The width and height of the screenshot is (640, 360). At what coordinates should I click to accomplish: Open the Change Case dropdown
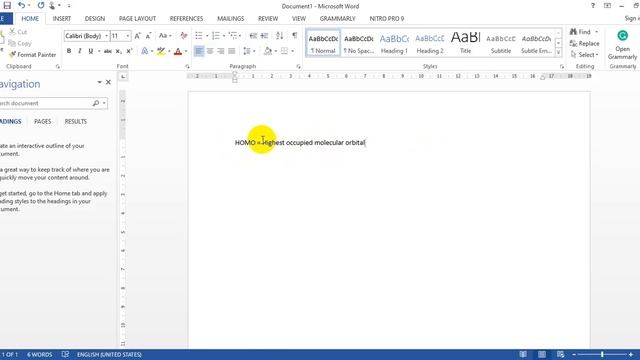[x=165, y=36]
